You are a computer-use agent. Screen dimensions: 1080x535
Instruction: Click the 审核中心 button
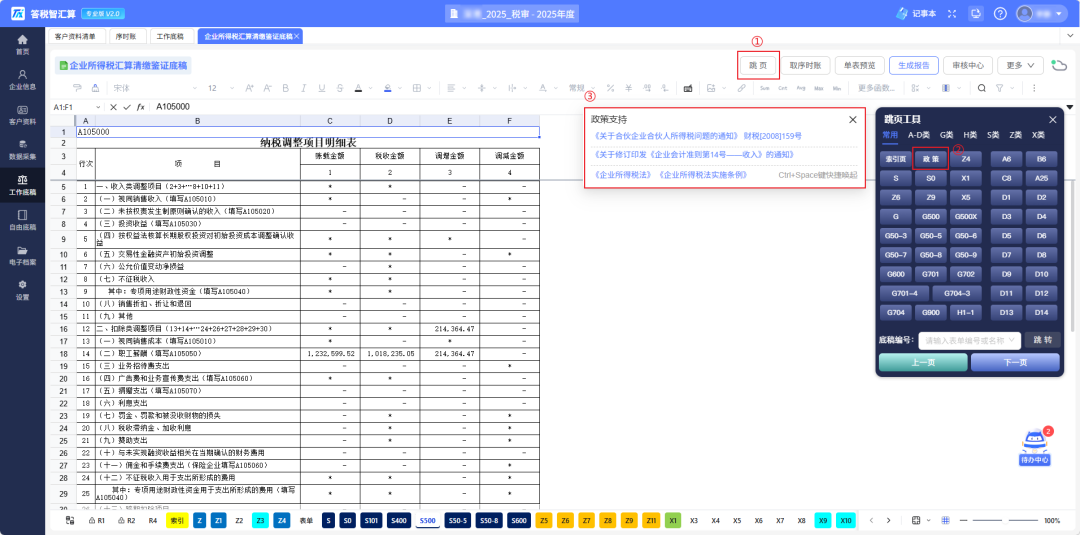(x=968, y=65)
